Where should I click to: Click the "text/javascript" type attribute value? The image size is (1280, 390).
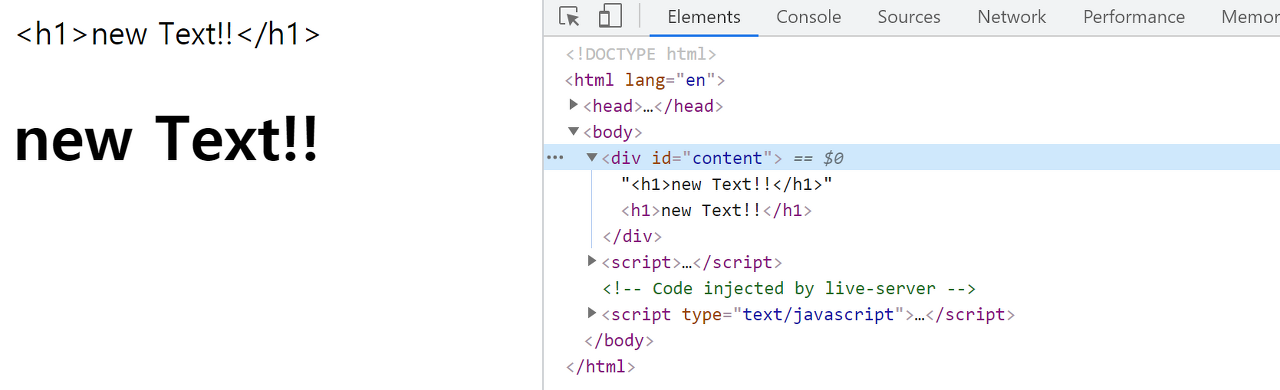click(x=818, y=314)
